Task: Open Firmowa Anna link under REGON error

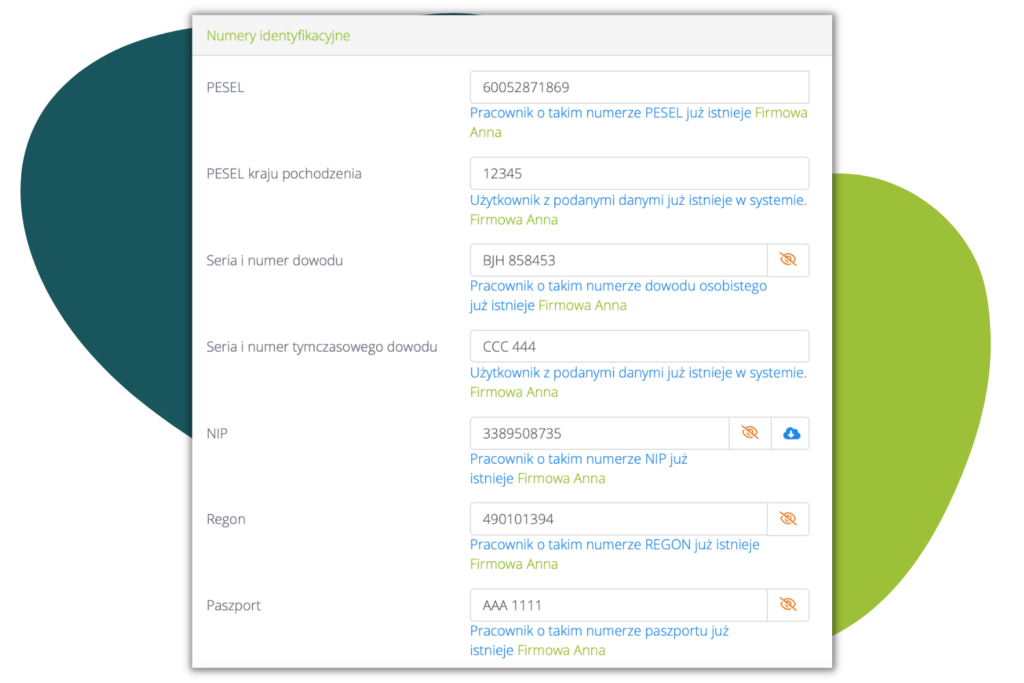Action: click(514, 564)
